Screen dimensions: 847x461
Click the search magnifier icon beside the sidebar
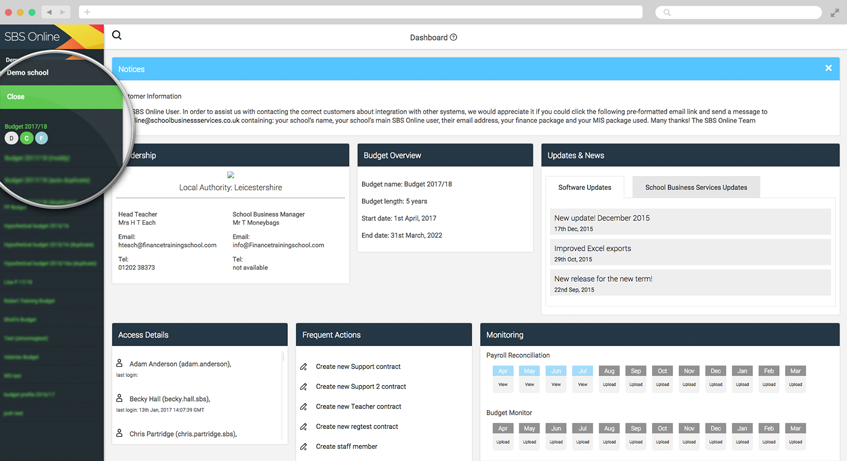tap(117, 36)
